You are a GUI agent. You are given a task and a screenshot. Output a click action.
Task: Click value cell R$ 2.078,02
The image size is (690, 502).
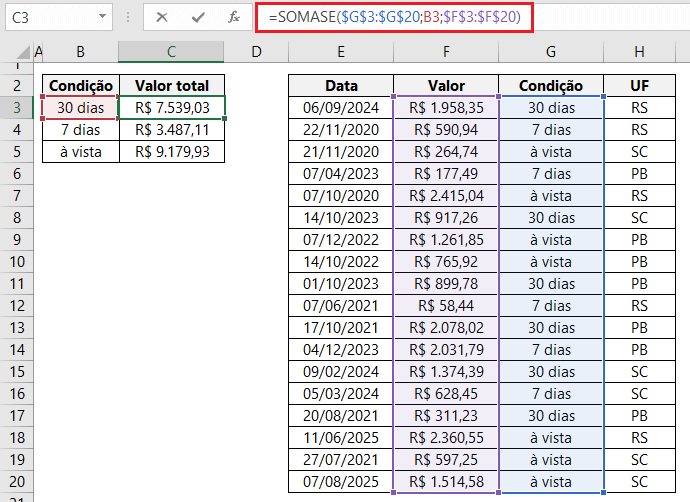(x=446, y=327)
